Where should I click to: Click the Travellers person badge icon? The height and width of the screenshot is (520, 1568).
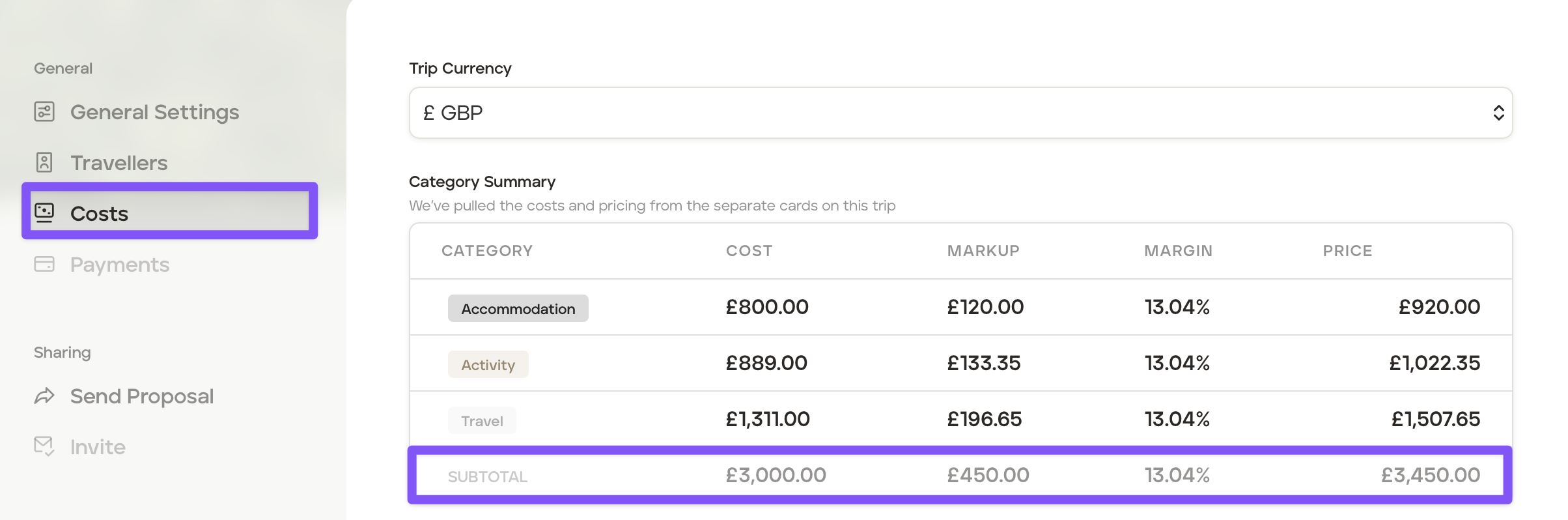[x=44, y=162]
